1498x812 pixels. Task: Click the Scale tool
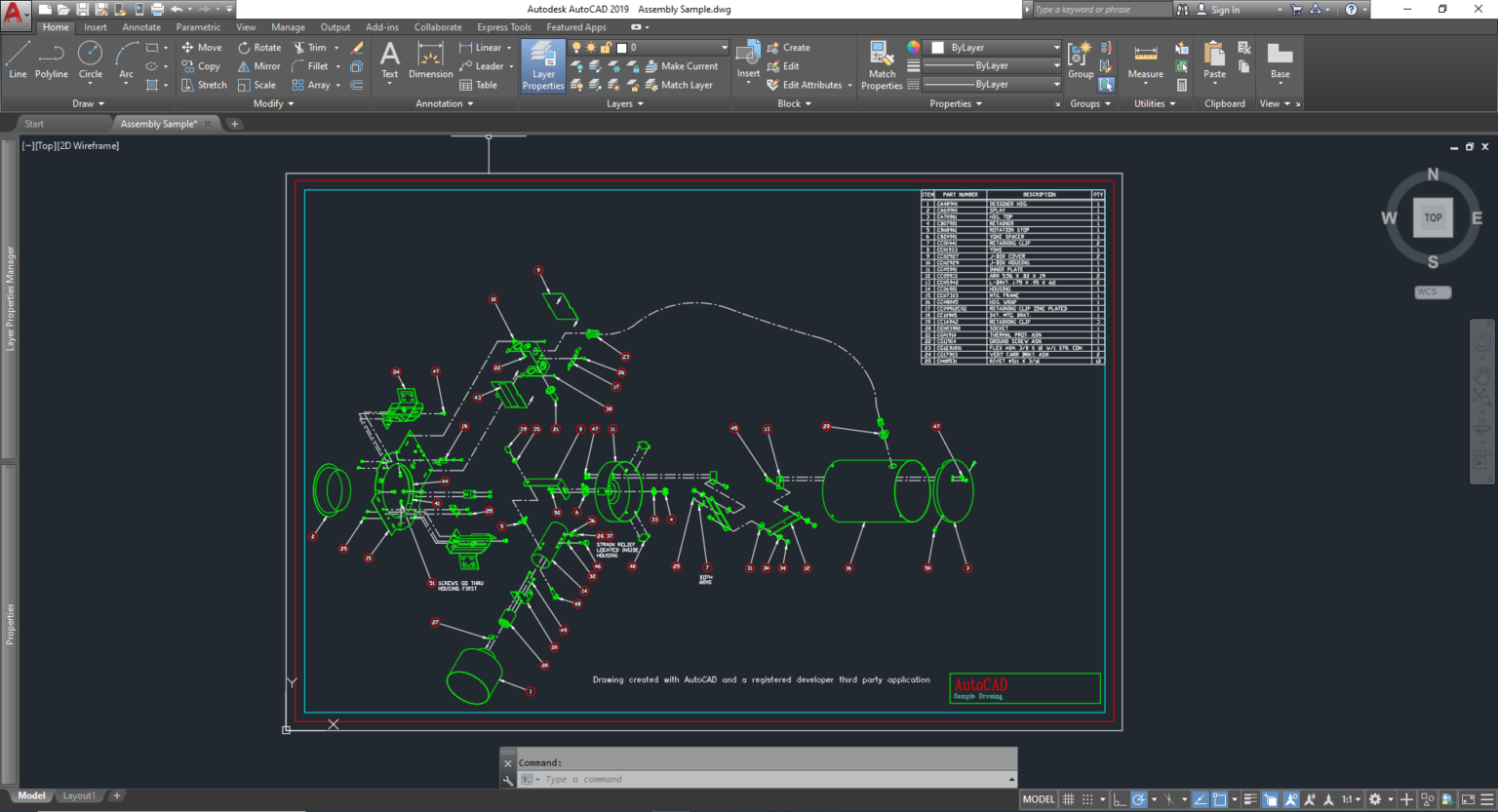pyautogui.click(x=256, y=85)
